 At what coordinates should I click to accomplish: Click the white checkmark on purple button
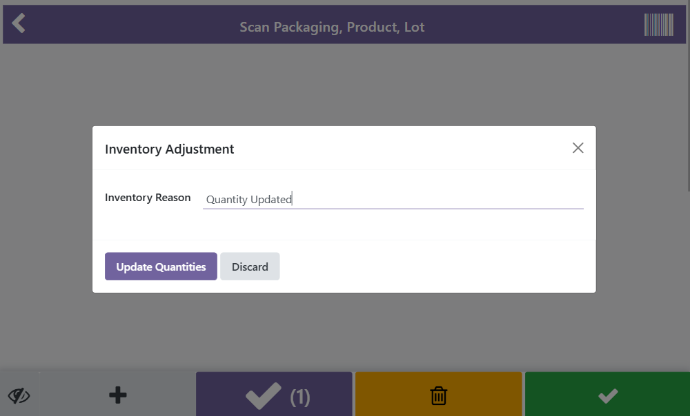click(263, 396)
